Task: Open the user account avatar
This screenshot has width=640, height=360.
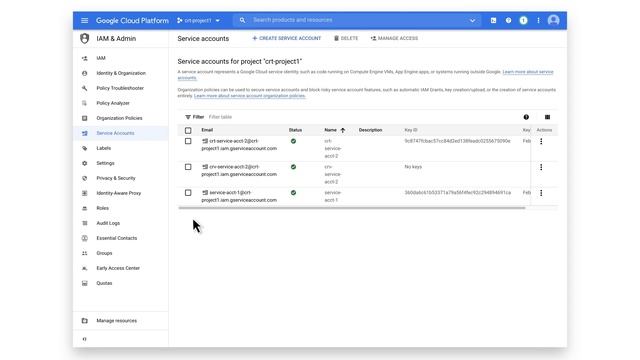Action: click(553, 20)
